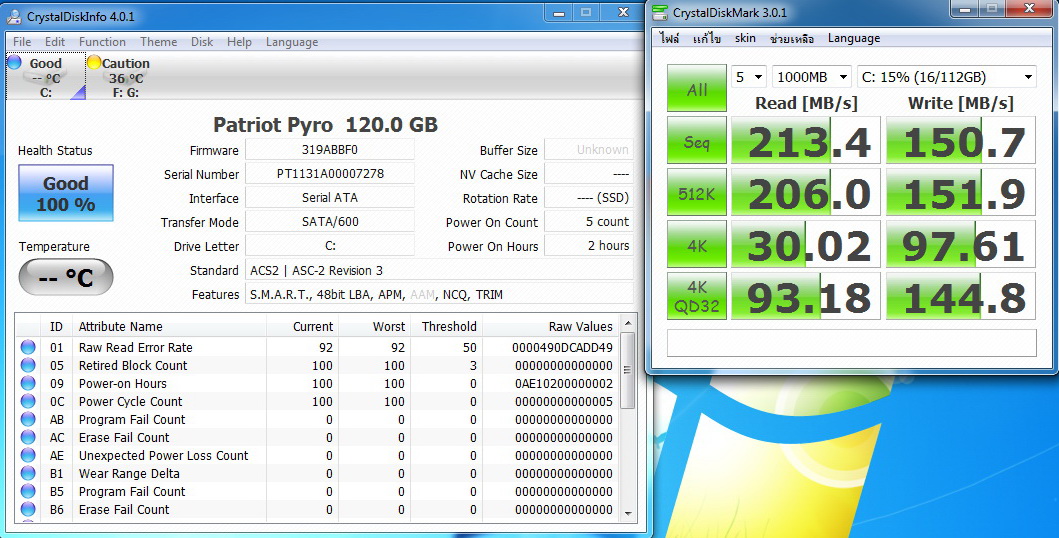1059x538 pixels.
Task: Click the status orb in Raw Read Error Rate row
Action: coord(28,348)
